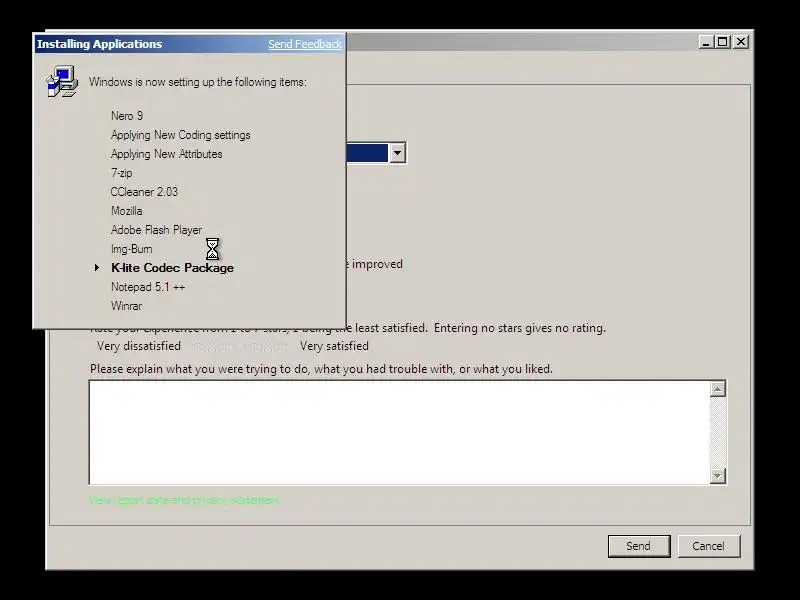Open the report data and privacy statement link
The image size is (800, 600).
click(185, 500)
